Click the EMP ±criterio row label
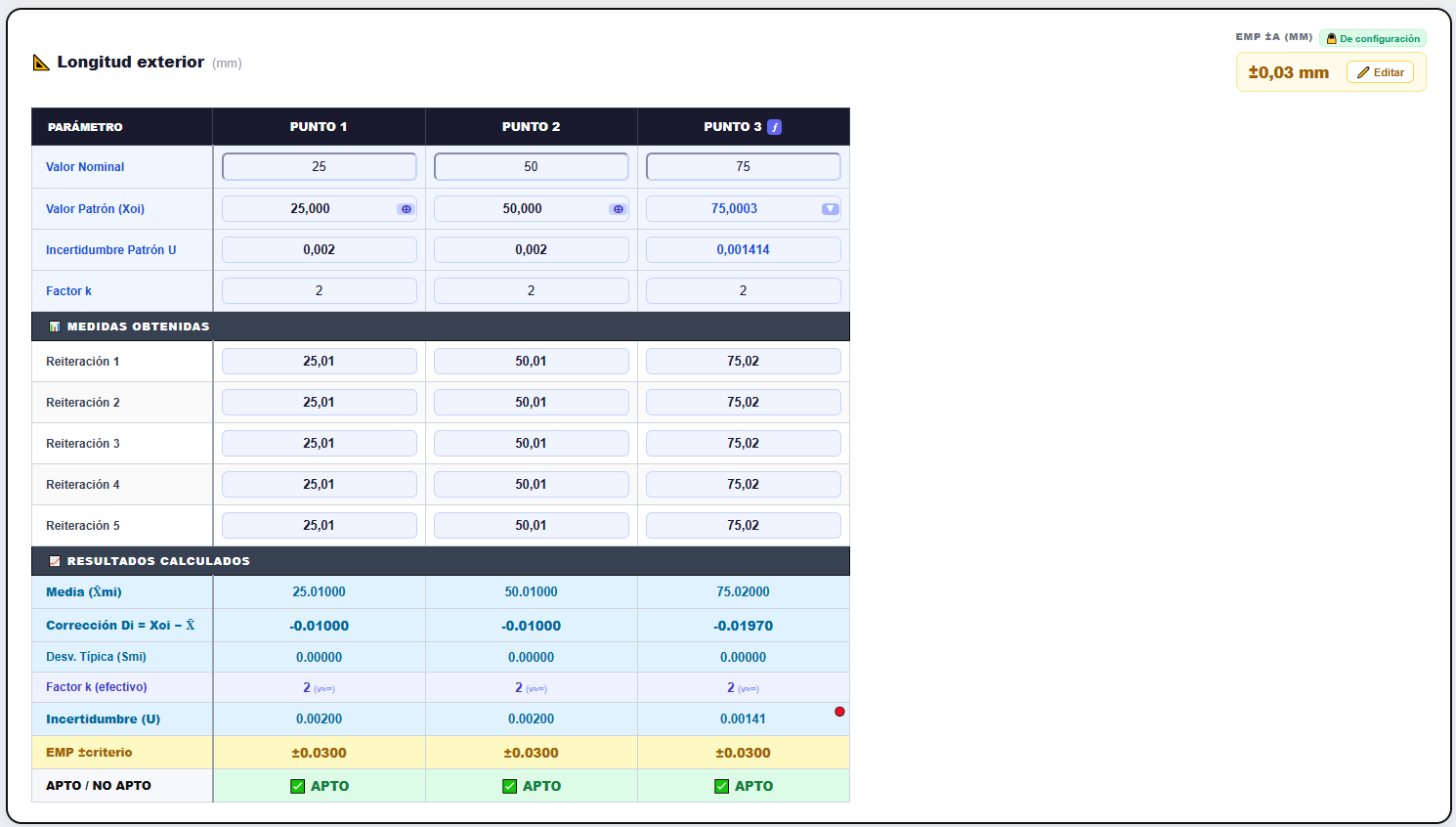The width and height of the screenshot is (1456, 827). (x=89, y=753)
